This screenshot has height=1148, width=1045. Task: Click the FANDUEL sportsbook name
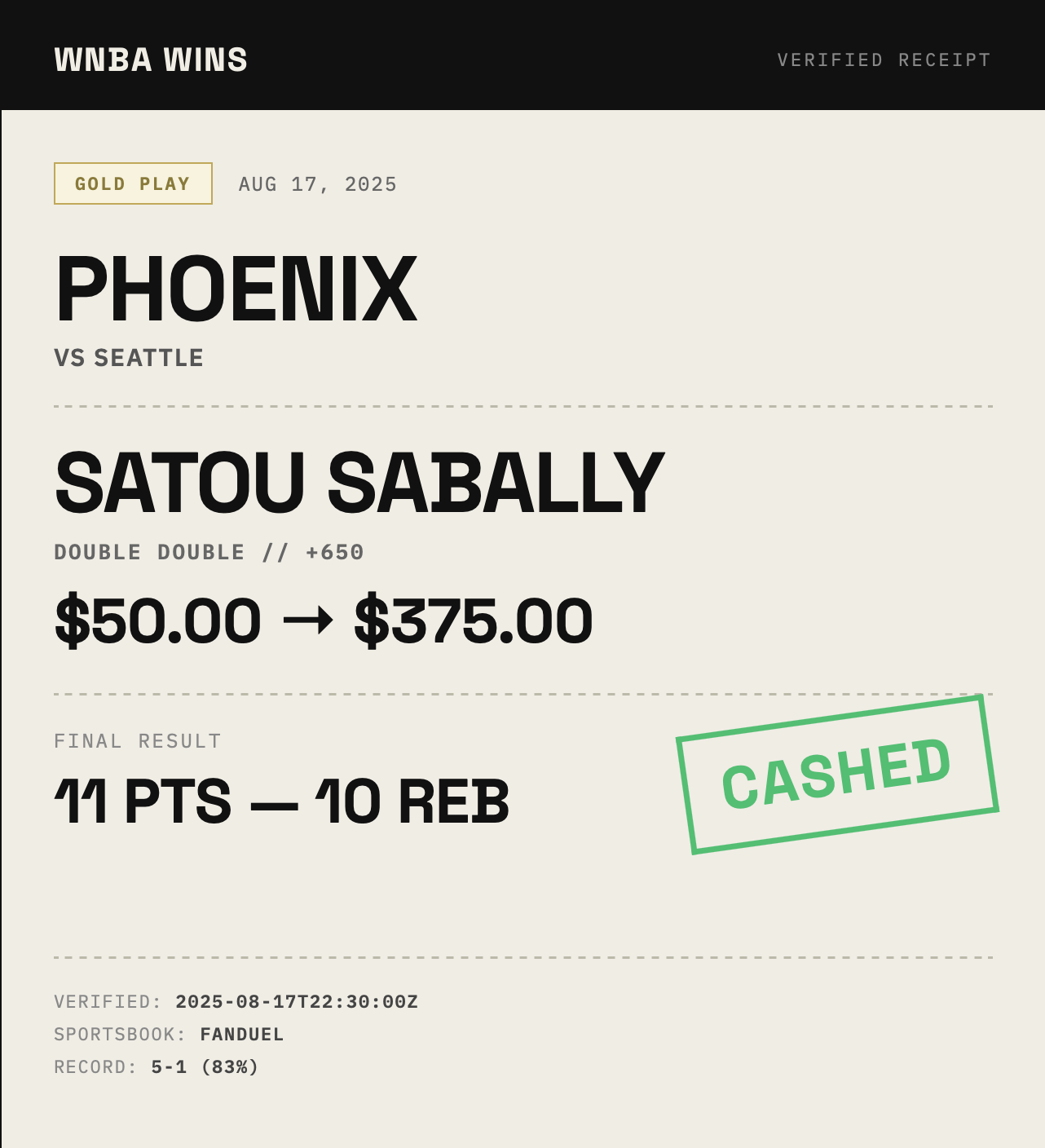(x=242, y=1035)
